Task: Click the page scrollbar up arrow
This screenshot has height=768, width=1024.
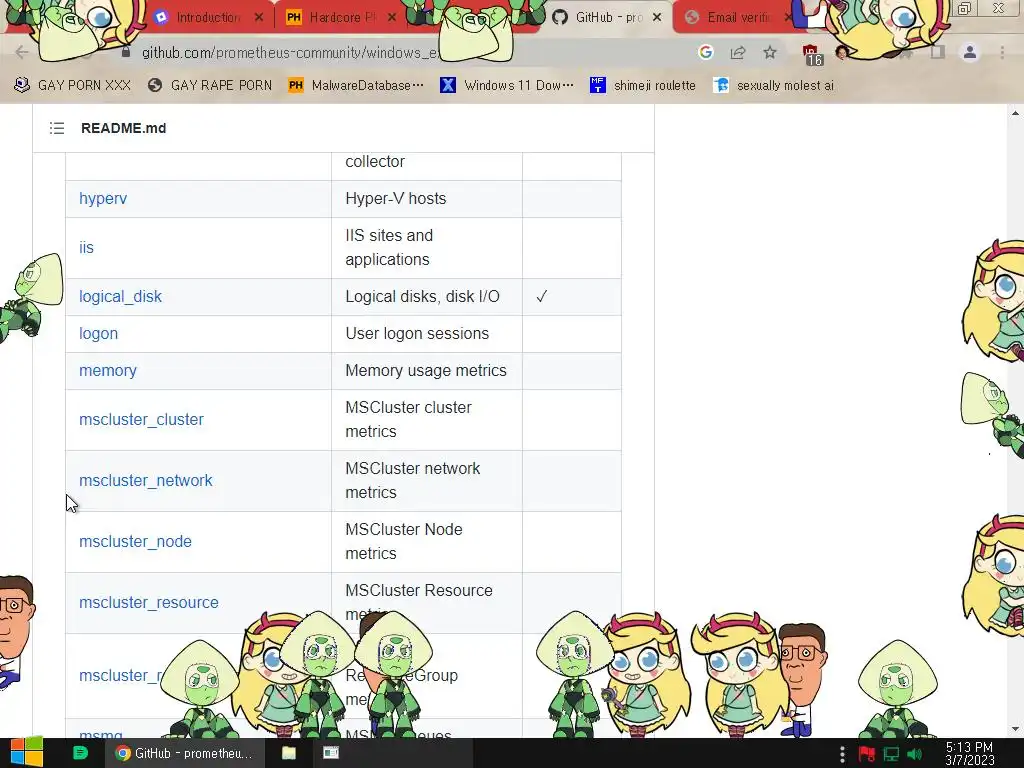Action: coord(1015,113)
